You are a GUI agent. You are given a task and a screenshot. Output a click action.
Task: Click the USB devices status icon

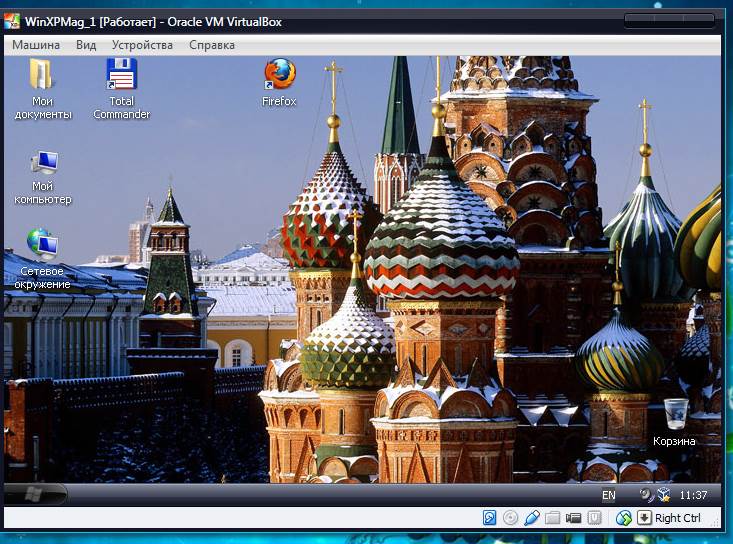pos(532,518)
